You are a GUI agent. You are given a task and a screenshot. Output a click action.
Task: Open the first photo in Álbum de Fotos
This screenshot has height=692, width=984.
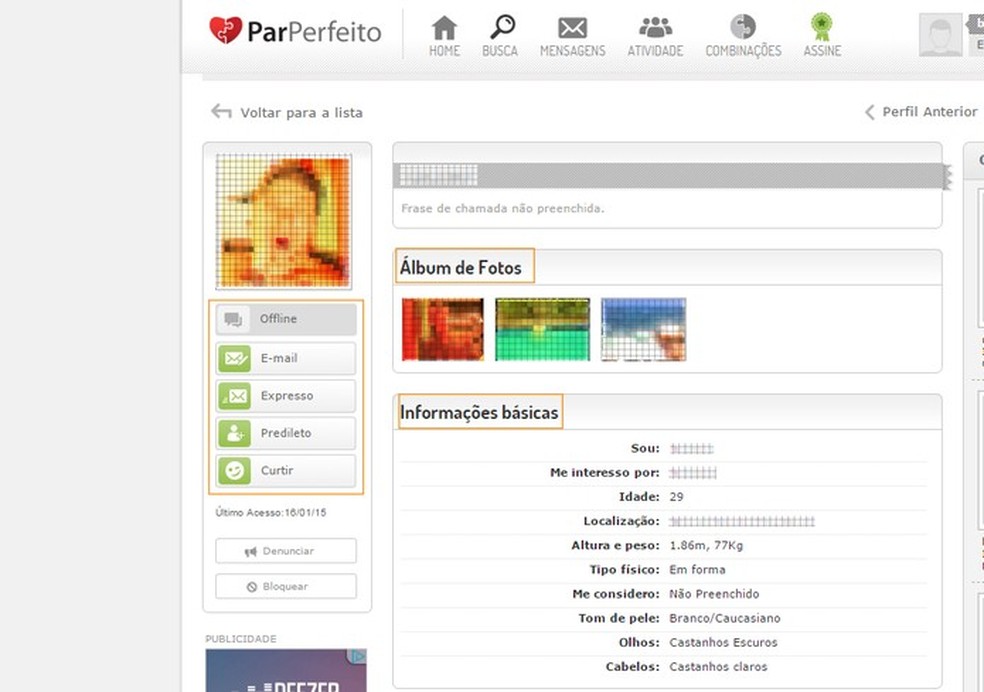[442, 329]
